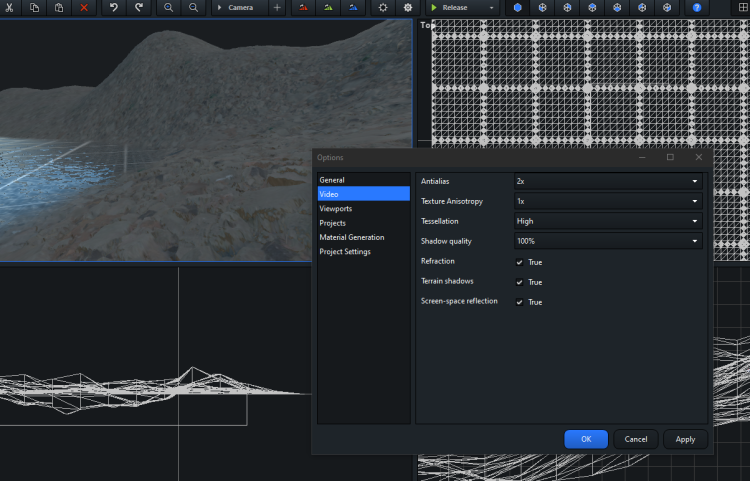Open the blue Help question mark icon
The image size is (750, 481).
pyautogui.click(x=696, y=7)
